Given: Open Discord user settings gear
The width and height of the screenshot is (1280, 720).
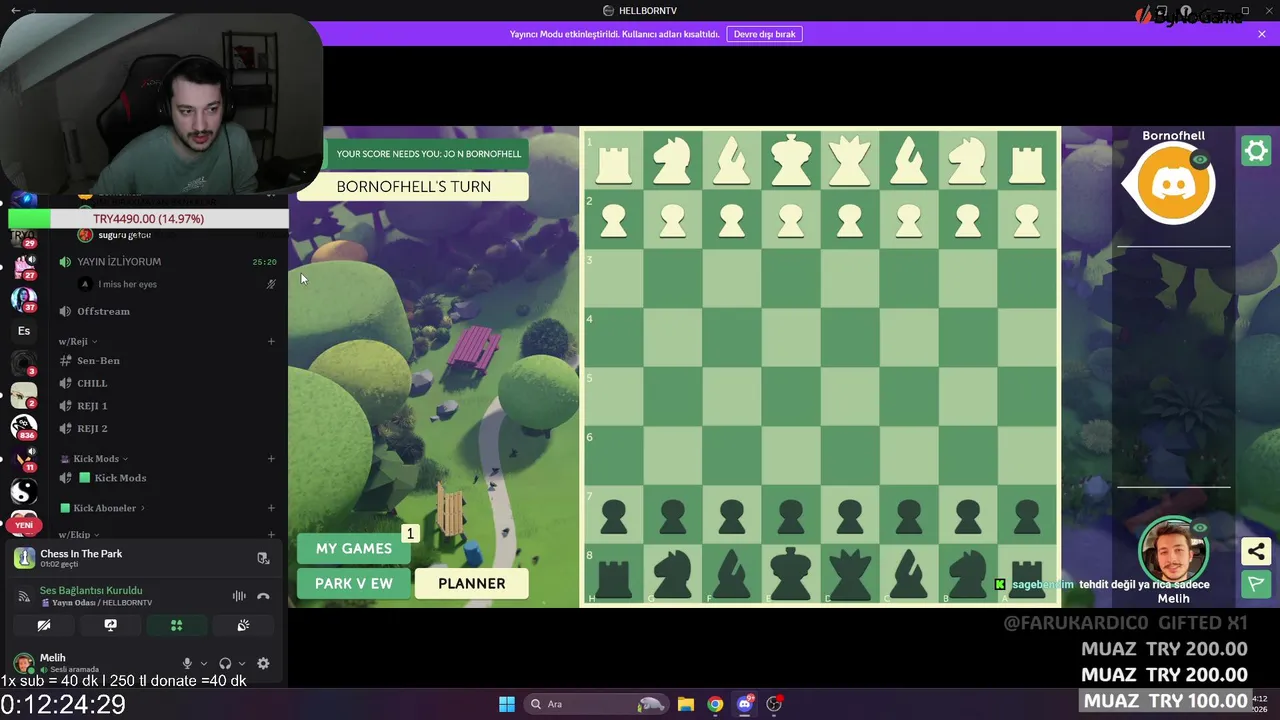Looking at the screenshot, I should coord(263,663).
